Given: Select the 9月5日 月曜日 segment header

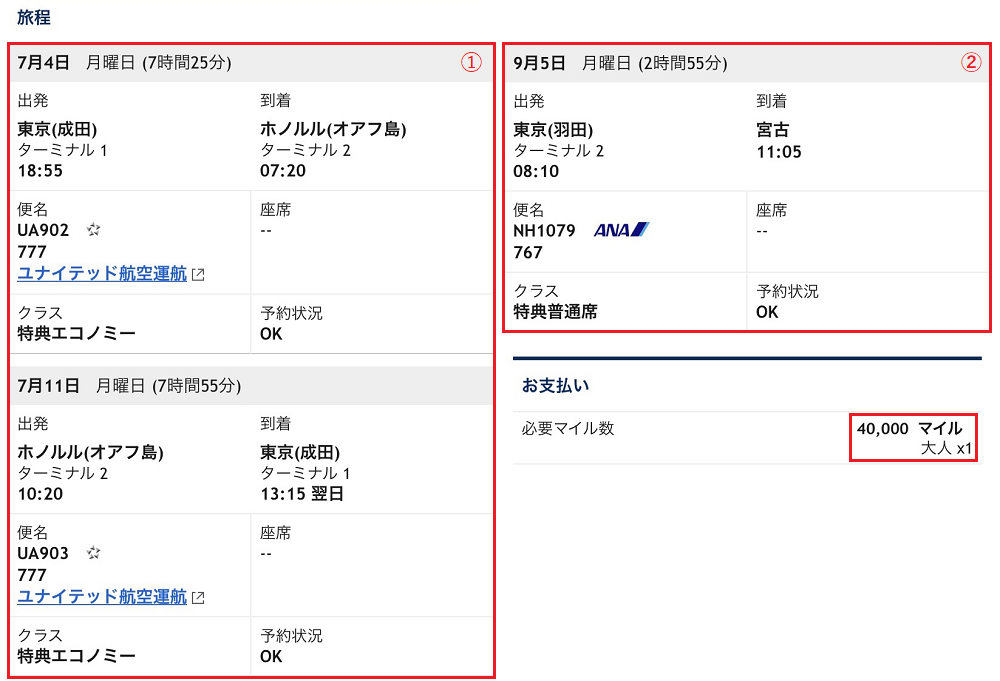Looking at the screenshot, I should tap(620, 63).
